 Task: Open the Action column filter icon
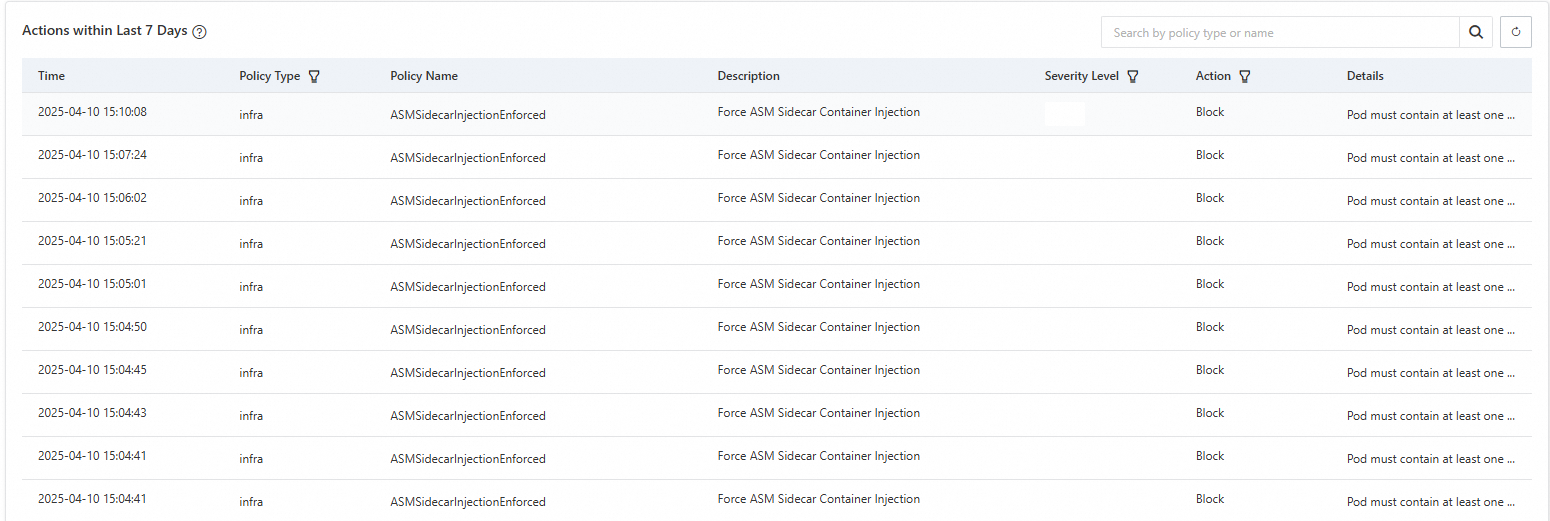[x=1245, y=76]
